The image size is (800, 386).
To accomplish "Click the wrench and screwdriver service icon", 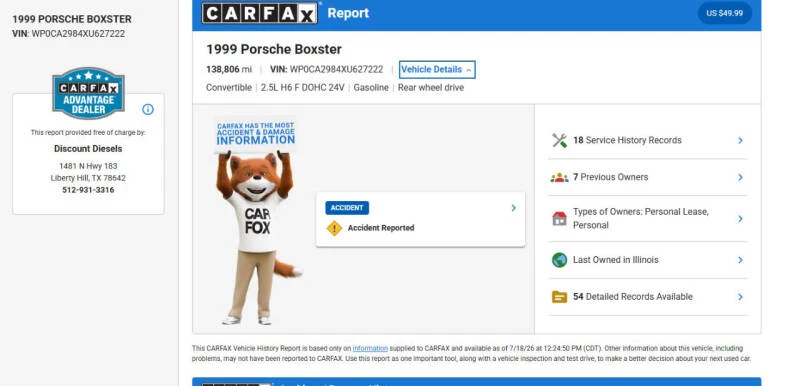I will point(559,140).
